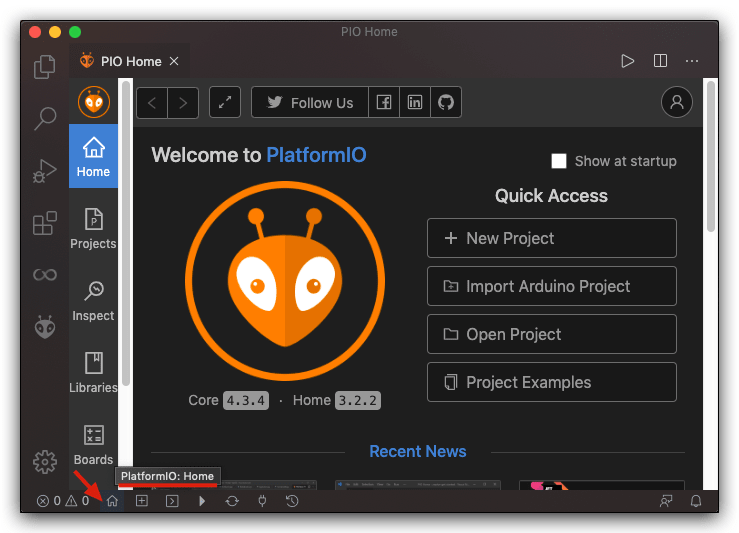Open the Extensions view
The height and width of the screenshot is (533, 739).
45,223
